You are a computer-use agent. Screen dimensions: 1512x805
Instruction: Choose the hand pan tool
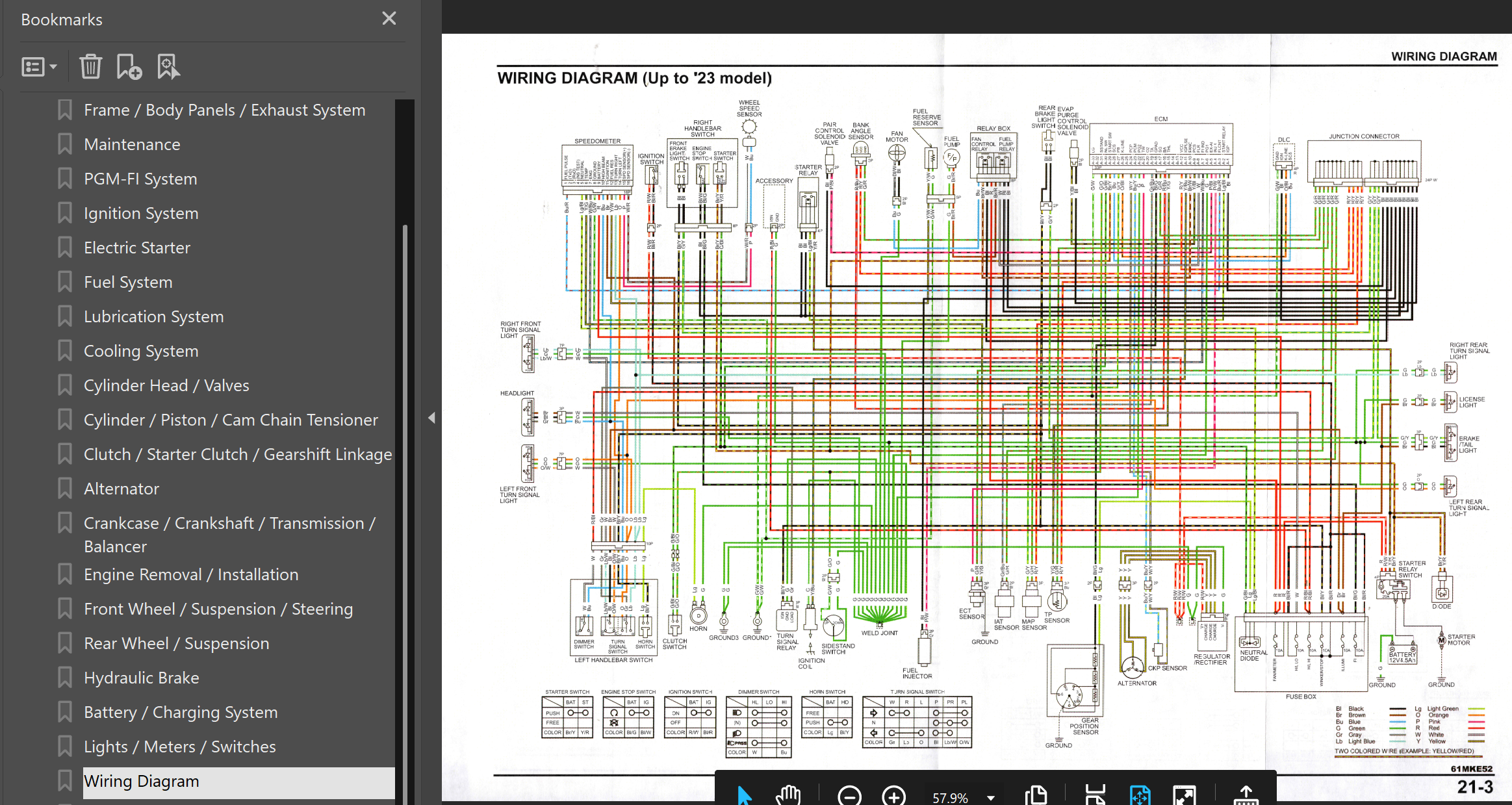(x=788, y=795)
